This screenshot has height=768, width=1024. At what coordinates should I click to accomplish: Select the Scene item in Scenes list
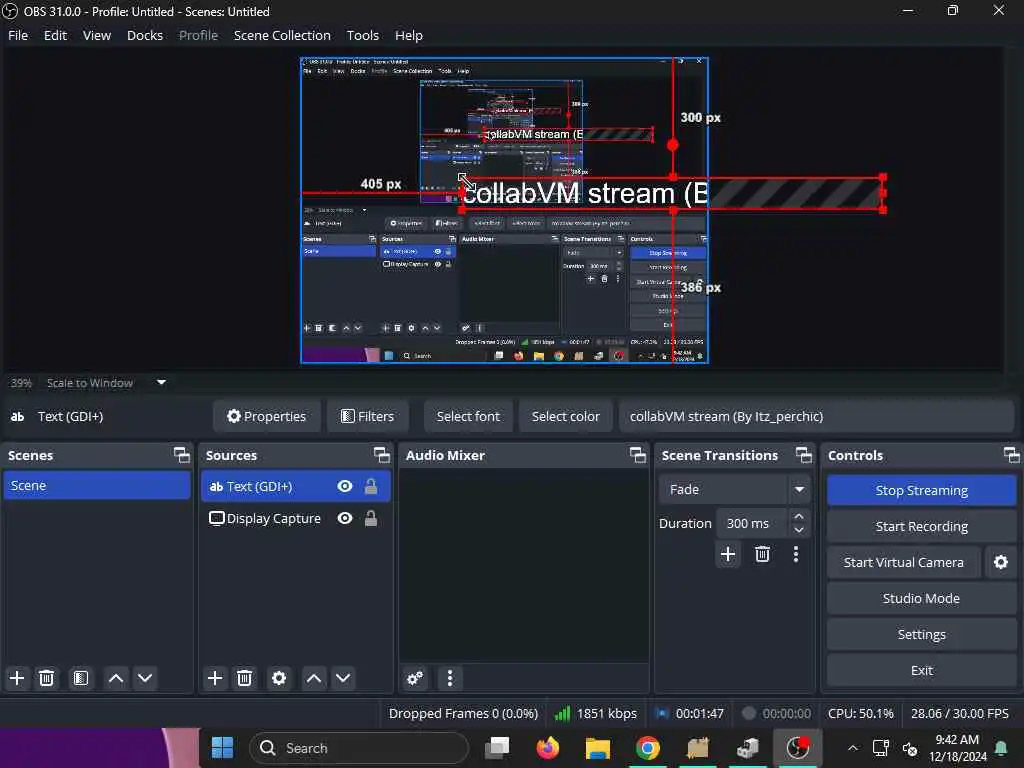(97, 486)
